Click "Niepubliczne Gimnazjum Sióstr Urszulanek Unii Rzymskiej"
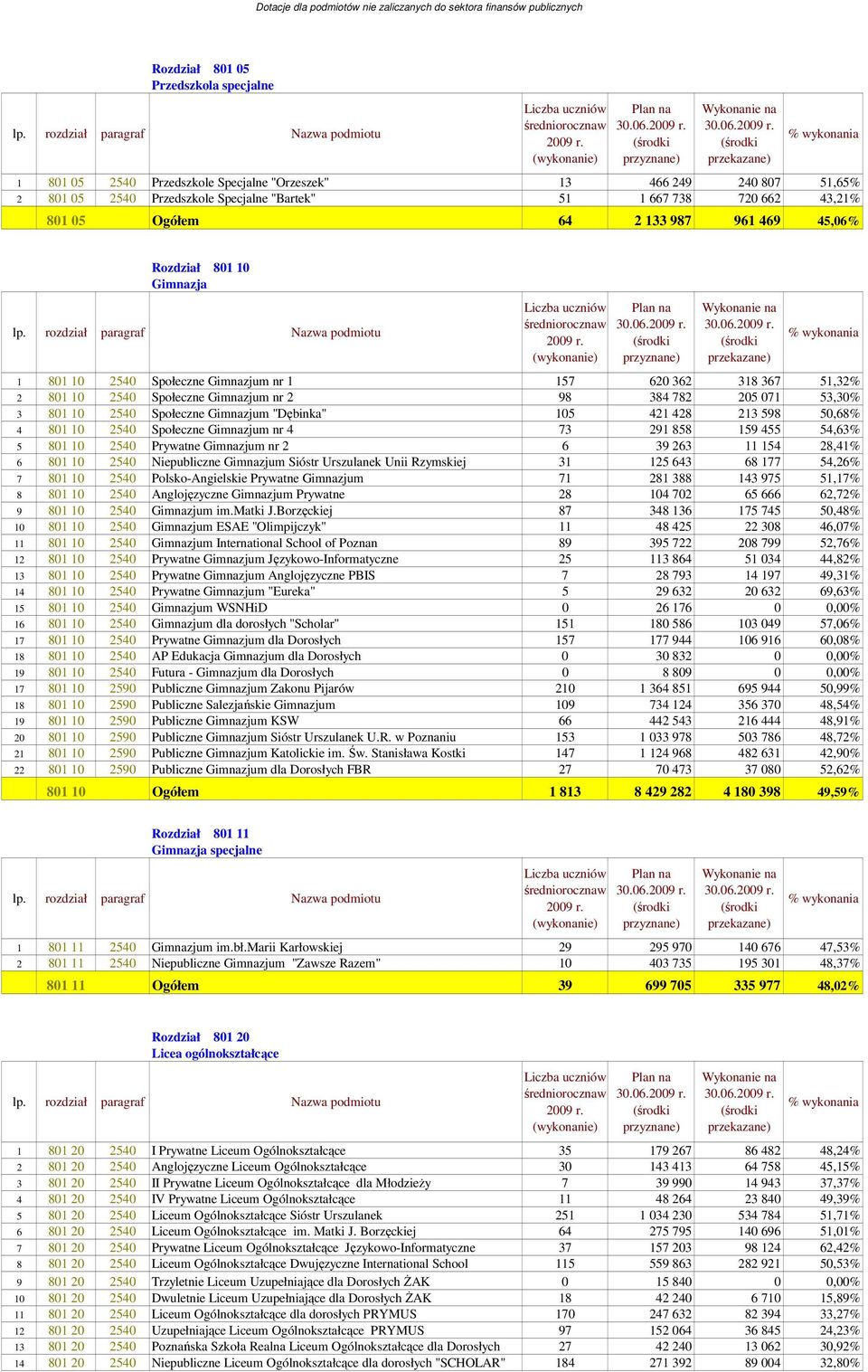The image size is (868, 1372). click(x=309, y=463)
